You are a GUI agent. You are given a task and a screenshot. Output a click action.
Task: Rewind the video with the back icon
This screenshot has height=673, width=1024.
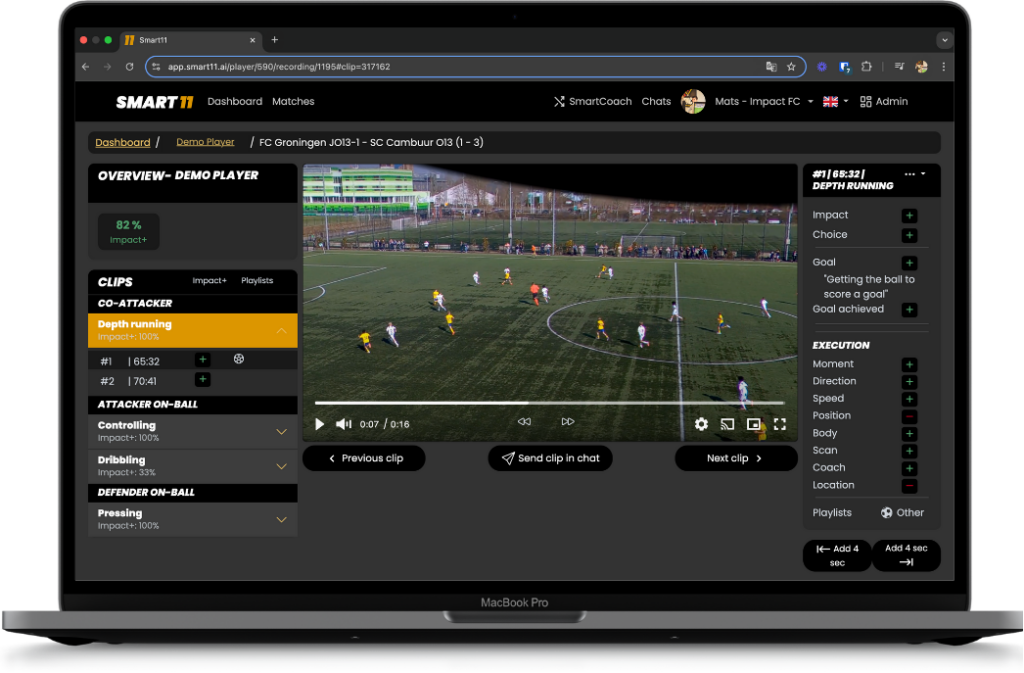524,422
